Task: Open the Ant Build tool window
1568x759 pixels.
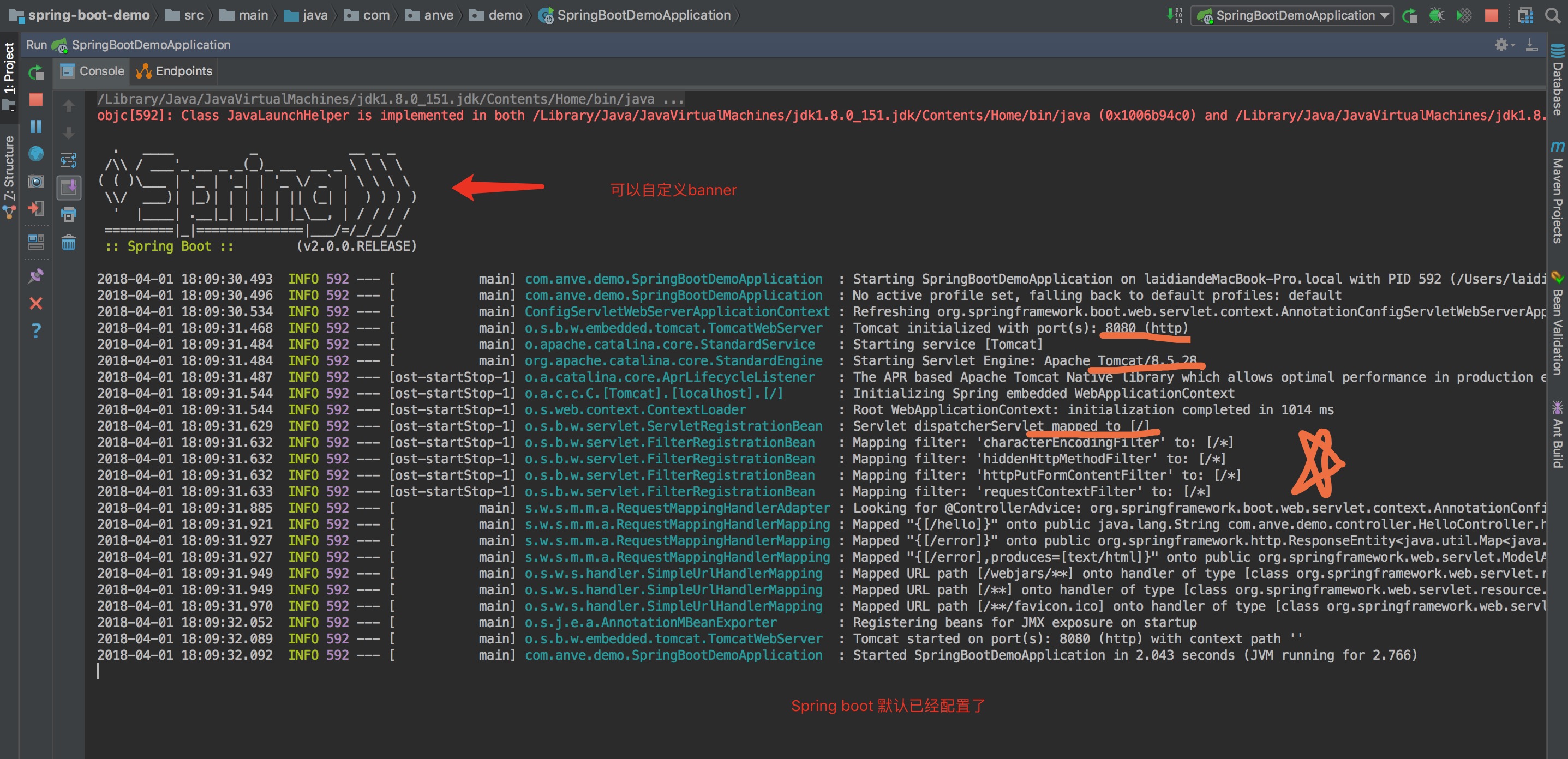Action: pyautogui.click(x=1558, y=434)
